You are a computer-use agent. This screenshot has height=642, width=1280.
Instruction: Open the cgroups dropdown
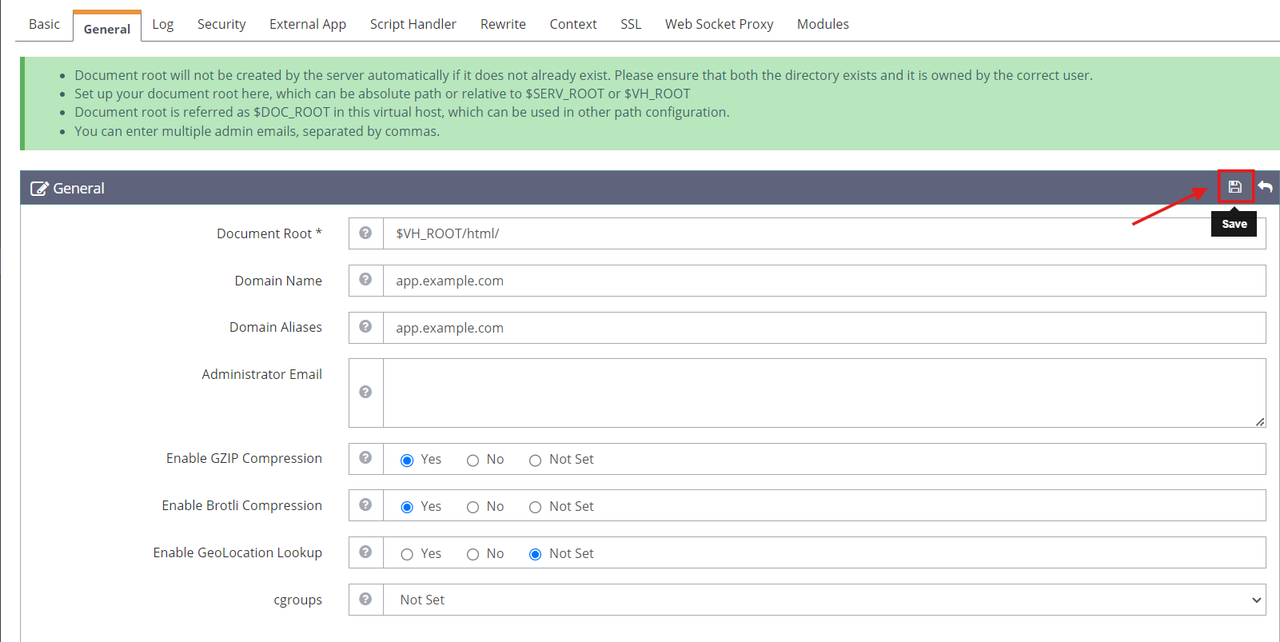[826, 600]
